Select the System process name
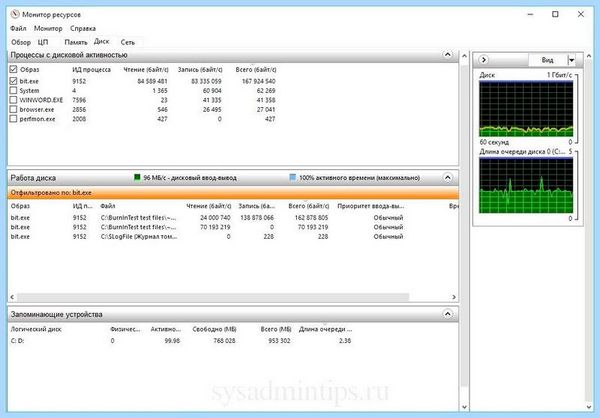Screen dimensions: 600x418 pos(29,91)
